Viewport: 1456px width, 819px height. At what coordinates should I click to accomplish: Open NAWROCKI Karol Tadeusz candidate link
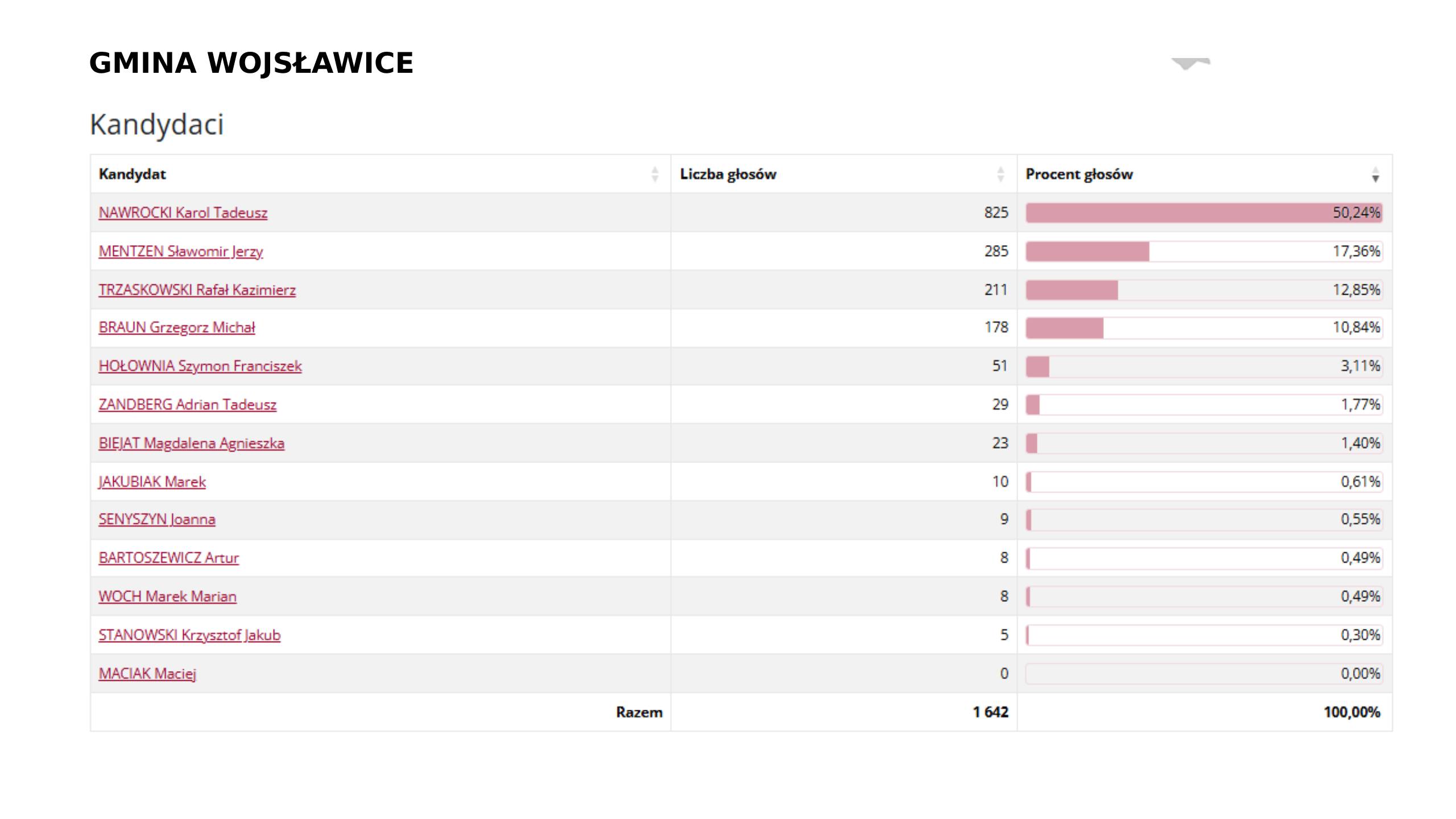point(183,213)
